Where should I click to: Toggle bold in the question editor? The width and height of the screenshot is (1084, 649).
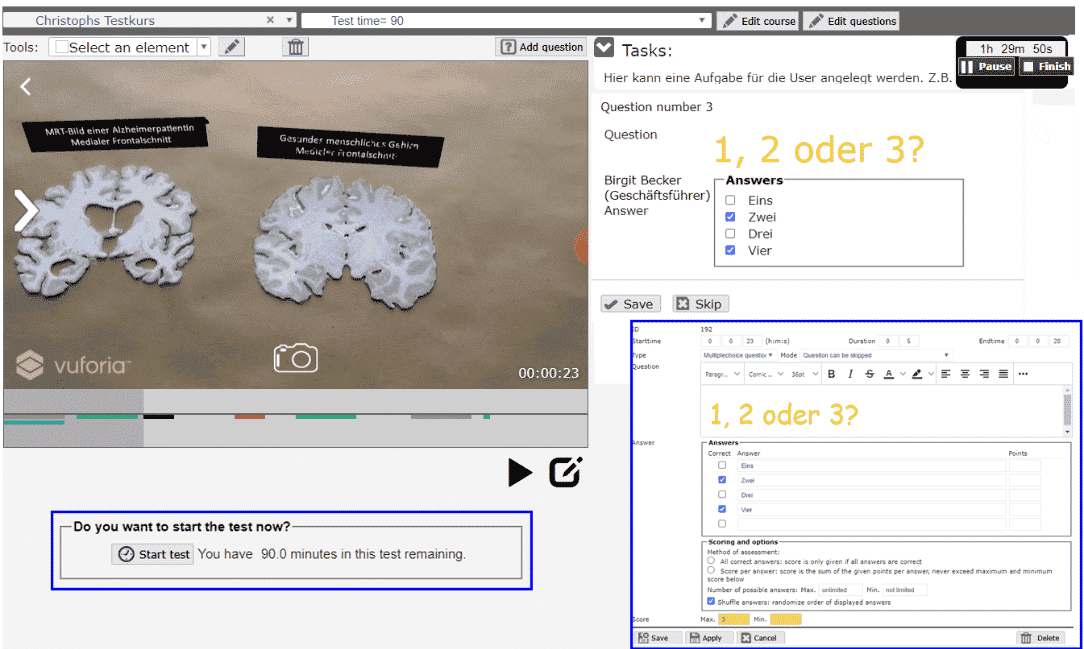(831, 374)
